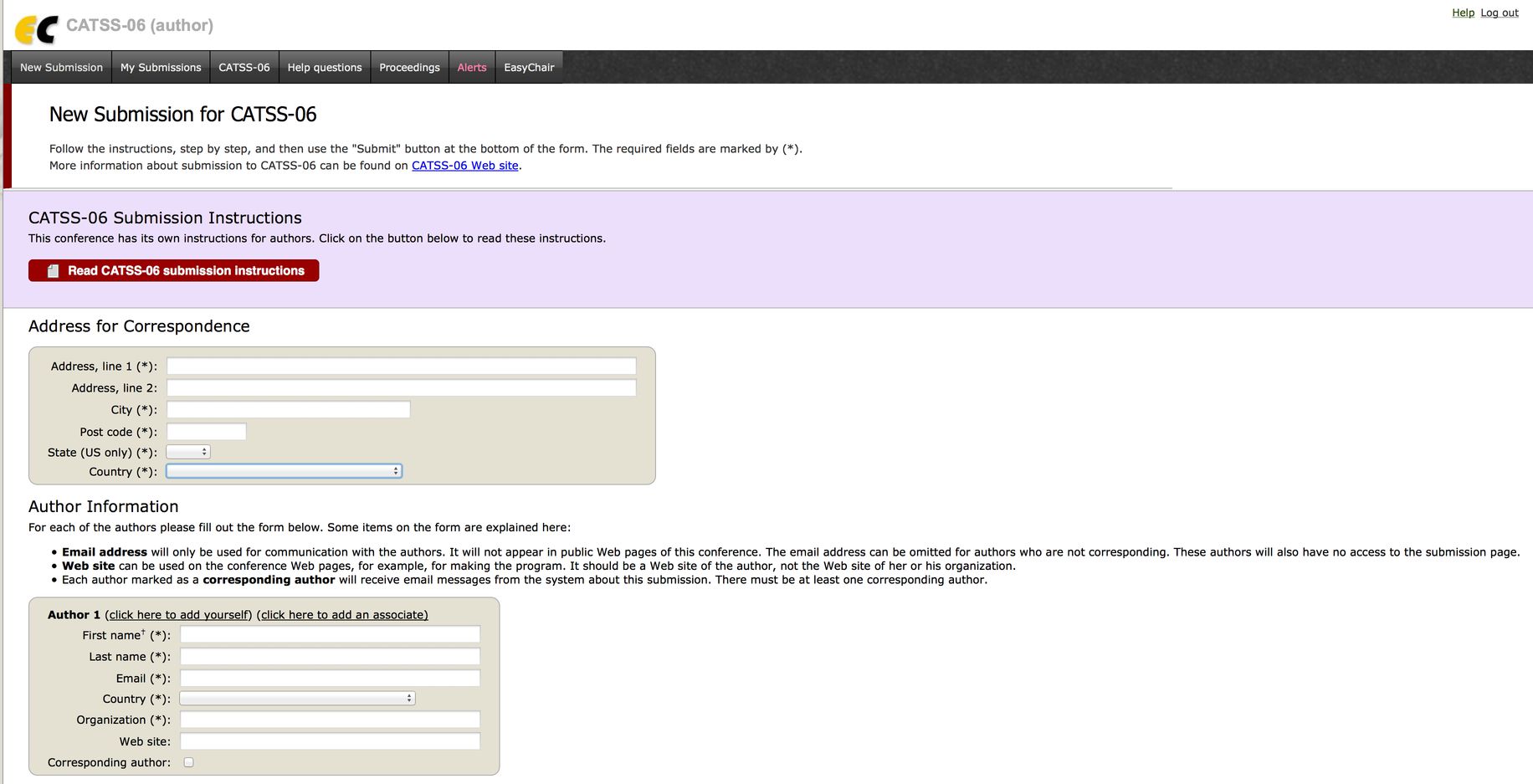Click the 'New Submission for CATSS-06' heading
Viewport: 1533px width, 784px height.
point(183,115)
